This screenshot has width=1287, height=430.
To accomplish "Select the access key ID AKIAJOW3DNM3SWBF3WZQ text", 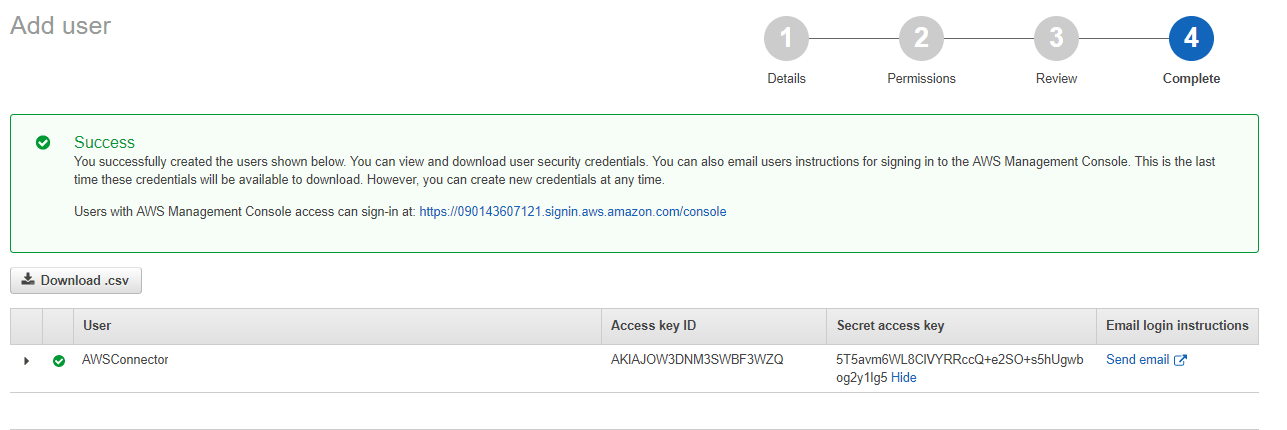I will 697,360.
